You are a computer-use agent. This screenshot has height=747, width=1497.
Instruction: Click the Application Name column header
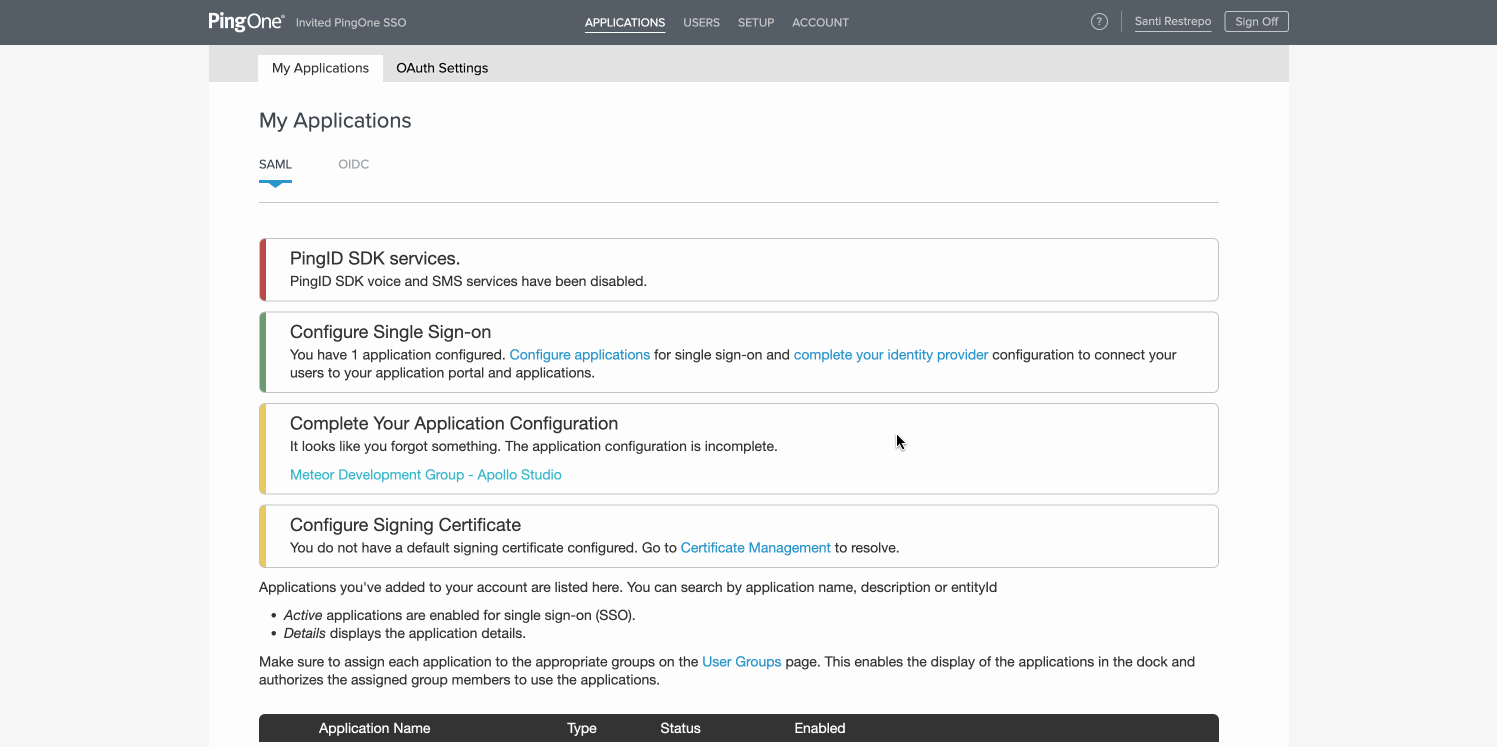[x=374, y=728]
